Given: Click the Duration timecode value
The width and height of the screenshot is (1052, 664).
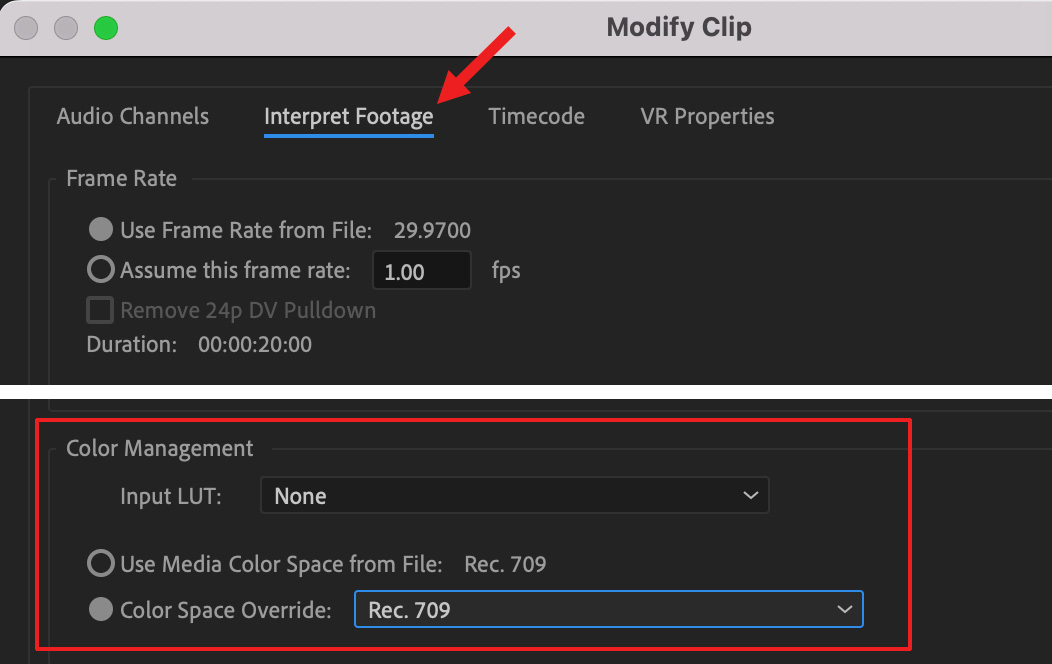Looking at the screenshot, I should pyautogui.click(x=254, y=345).
